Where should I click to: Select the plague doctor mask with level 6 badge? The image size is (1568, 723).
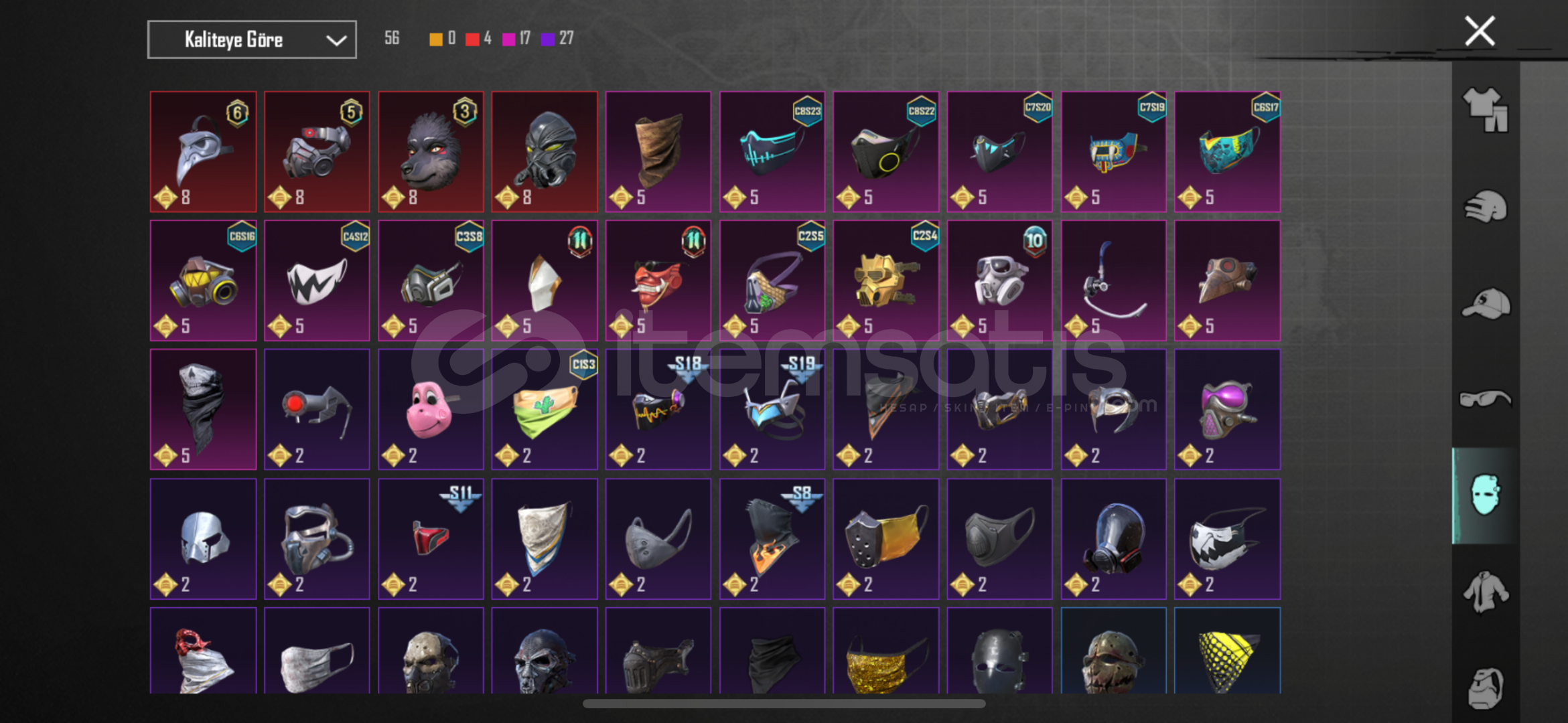(203, 152)
